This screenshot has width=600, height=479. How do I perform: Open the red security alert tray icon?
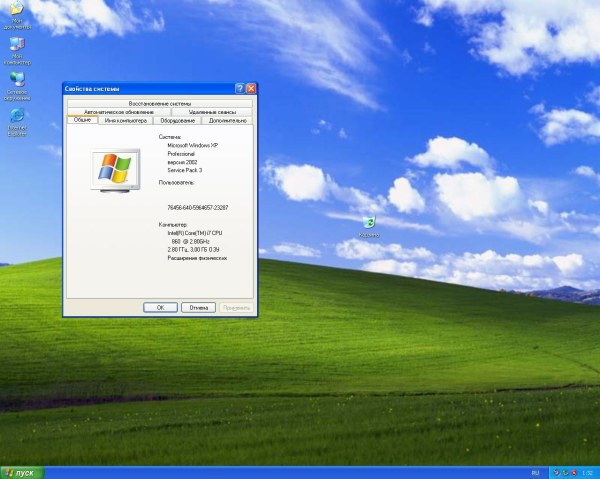pos(574,473)
